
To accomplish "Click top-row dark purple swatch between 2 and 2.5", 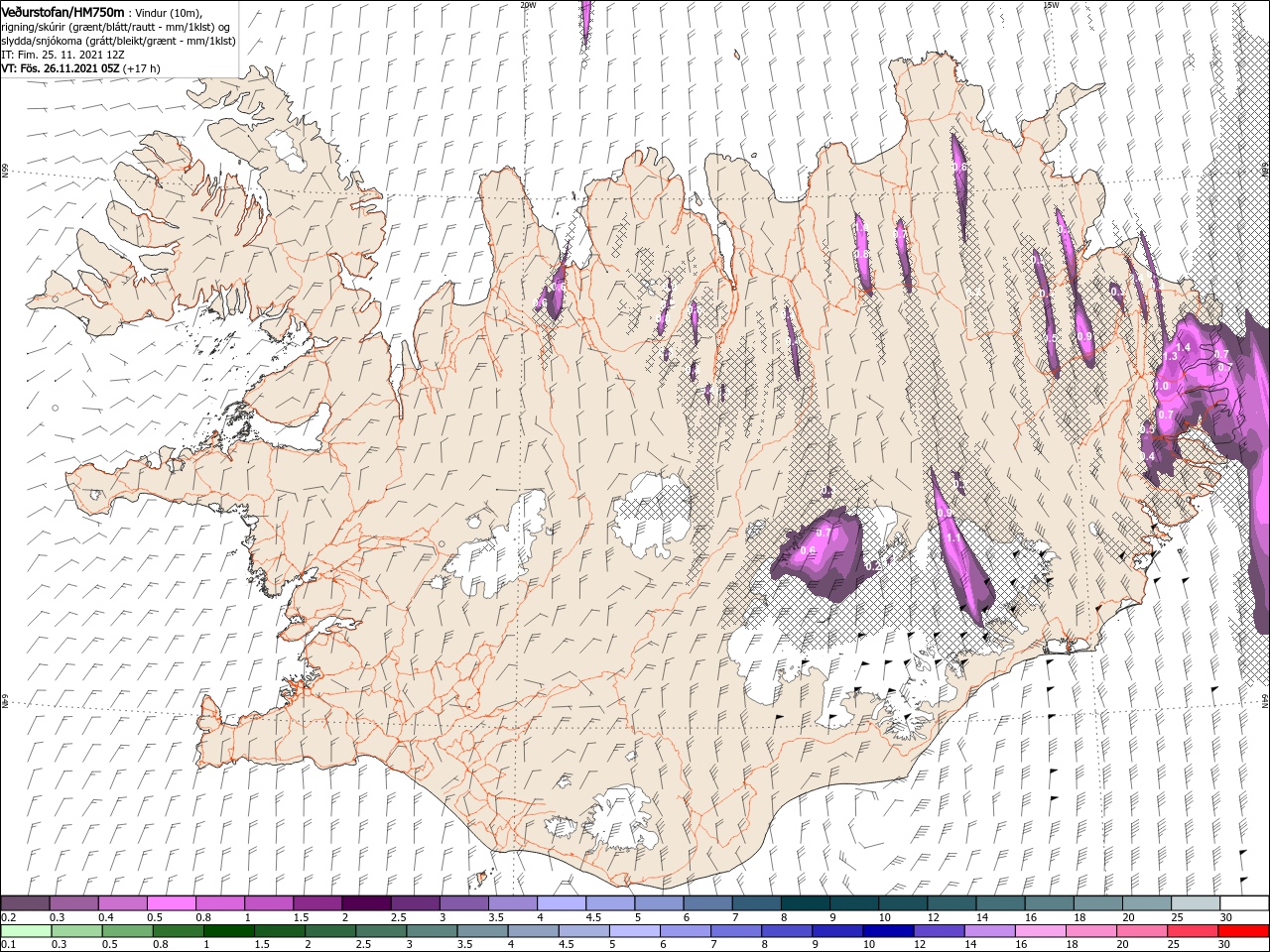I will click(366, 903).
